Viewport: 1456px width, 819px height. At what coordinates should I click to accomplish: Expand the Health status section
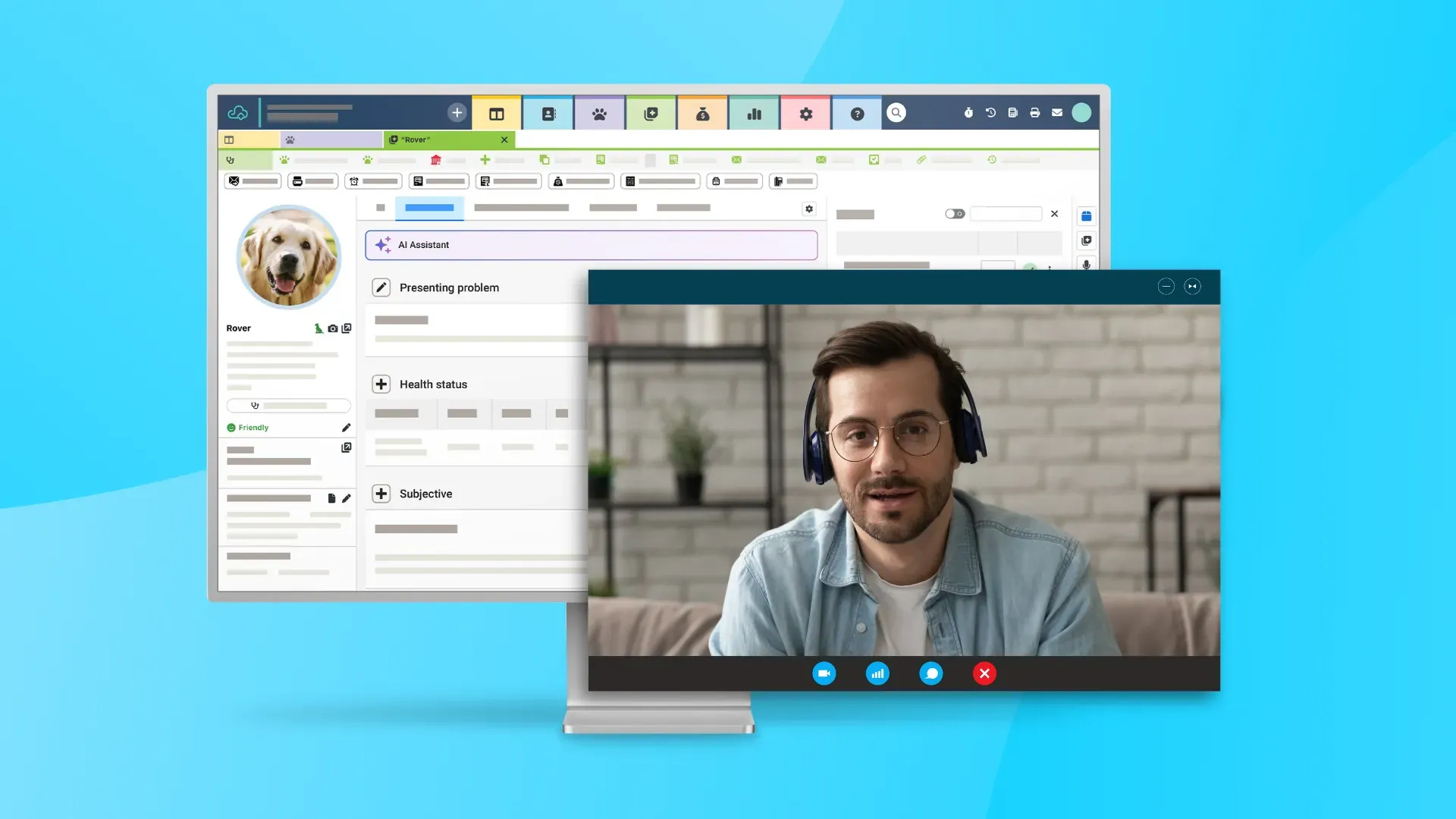(x=381, y=384)
